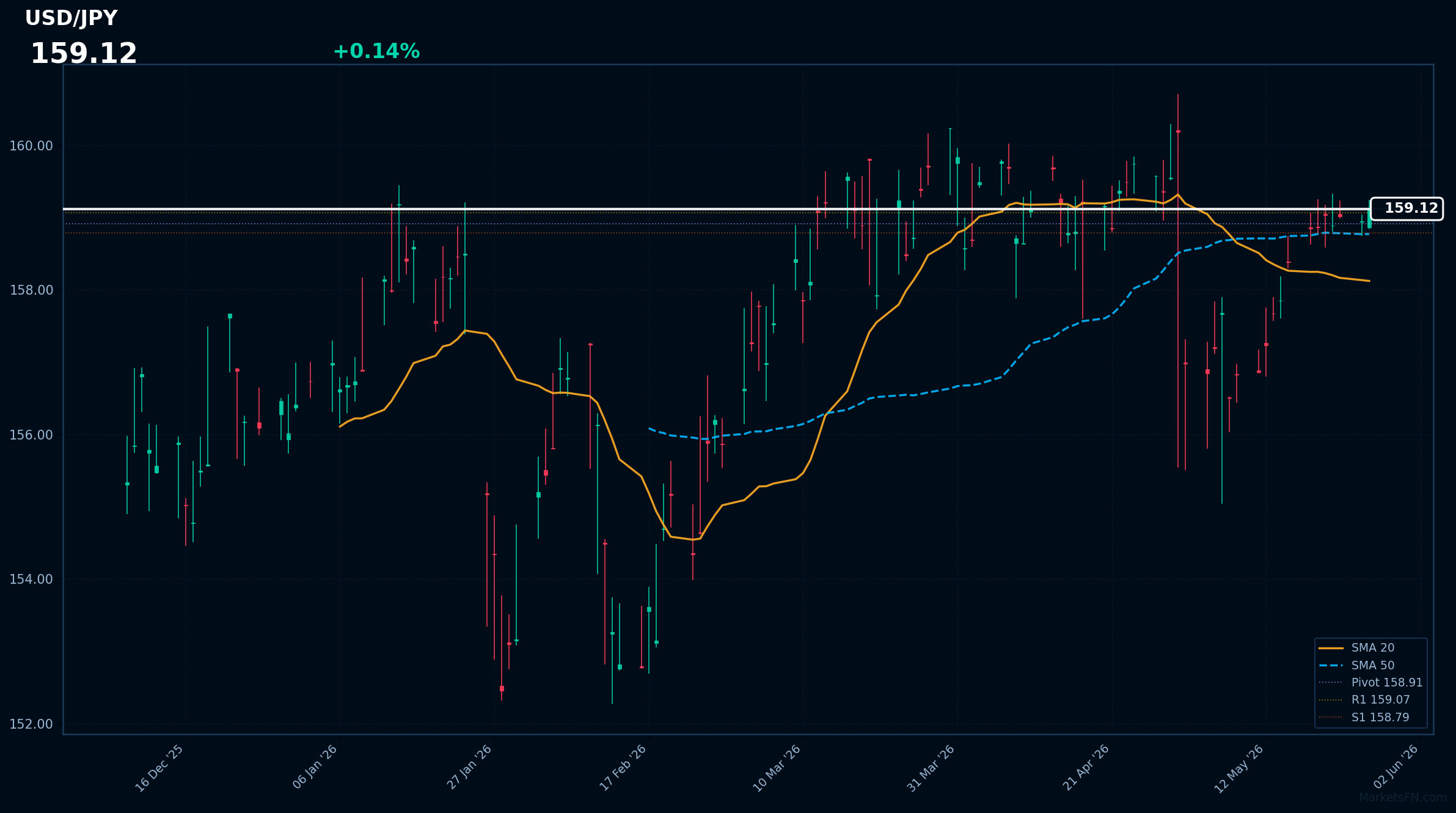This screenshot has height=813, width=1456.
Task: Click the orange SMA 20 legend line sample
Action: tap(1331, 648)
